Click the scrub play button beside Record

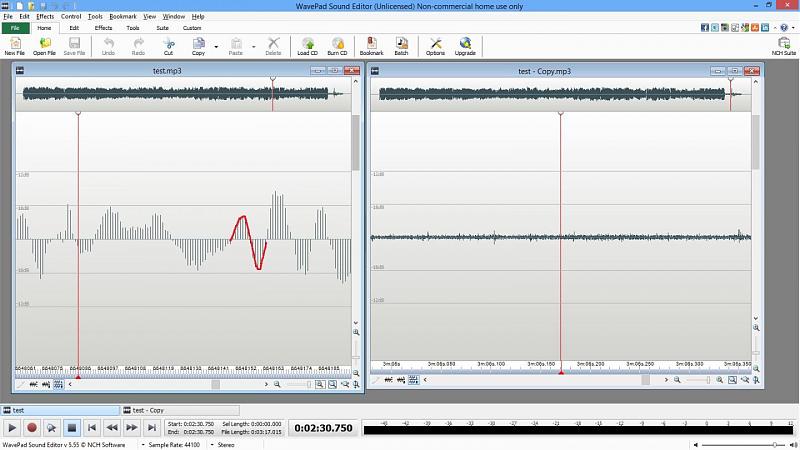(52, 428)
